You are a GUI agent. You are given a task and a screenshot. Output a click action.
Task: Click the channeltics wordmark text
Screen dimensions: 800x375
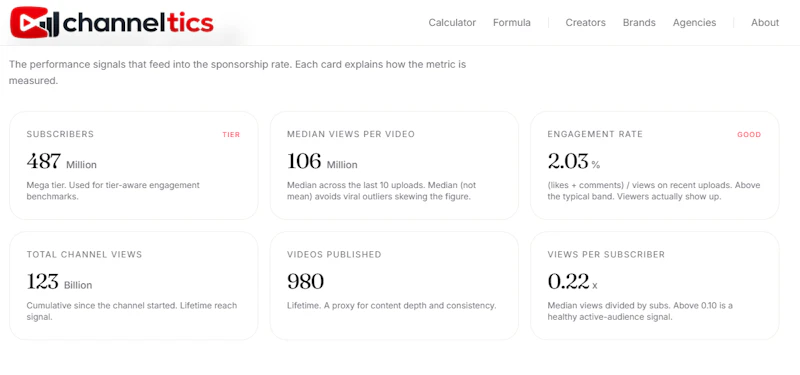138,23
